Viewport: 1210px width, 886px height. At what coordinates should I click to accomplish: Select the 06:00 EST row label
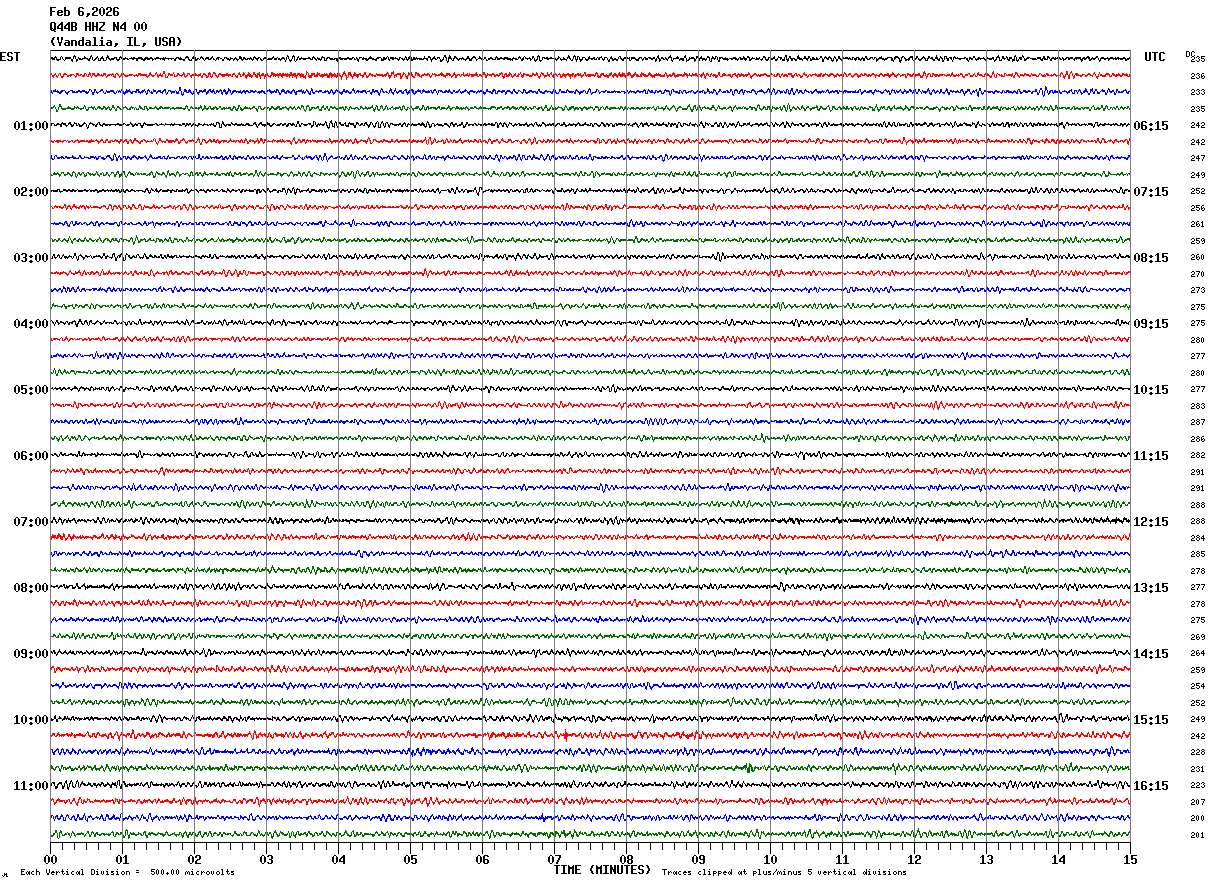pos(31,456)
